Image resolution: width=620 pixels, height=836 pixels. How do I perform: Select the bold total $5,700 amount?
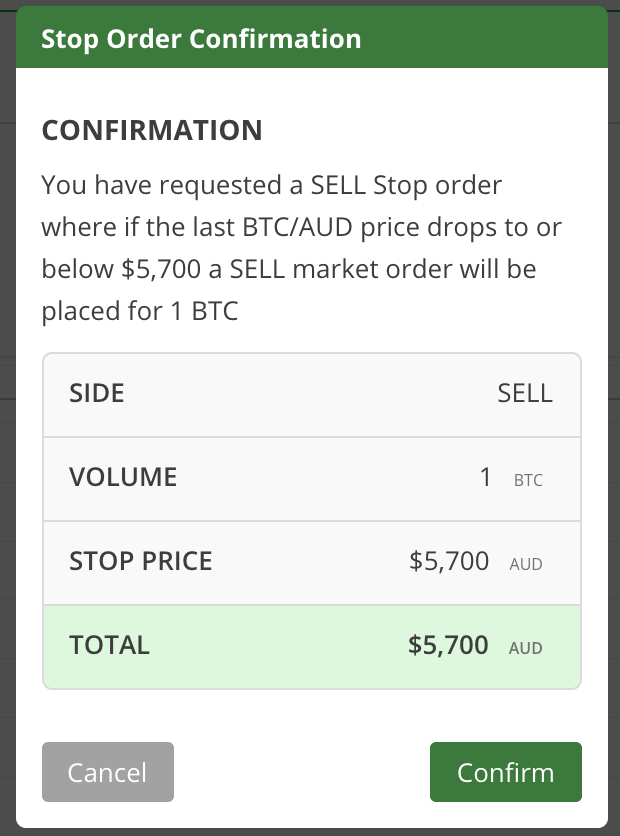coord(448,645)
